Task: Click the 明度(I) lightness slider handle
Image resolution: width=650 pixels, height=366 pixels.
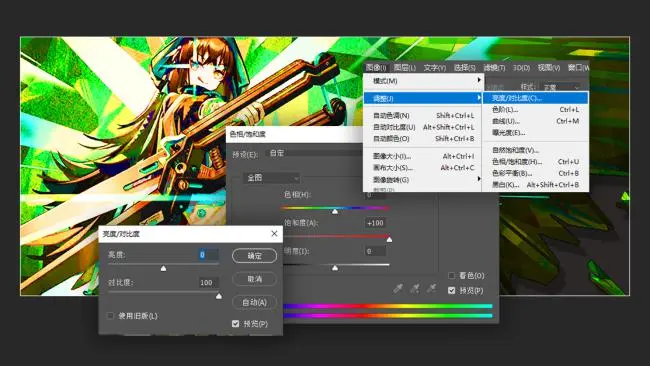Action: [x=335, y=268]
